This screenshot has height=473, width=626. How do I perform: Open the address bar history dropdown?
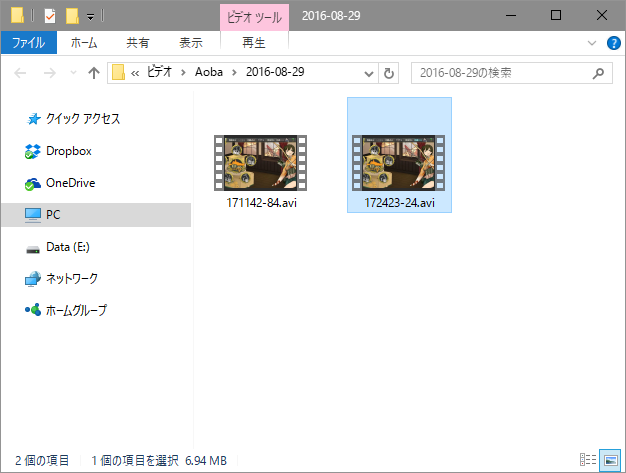(369, 73)
